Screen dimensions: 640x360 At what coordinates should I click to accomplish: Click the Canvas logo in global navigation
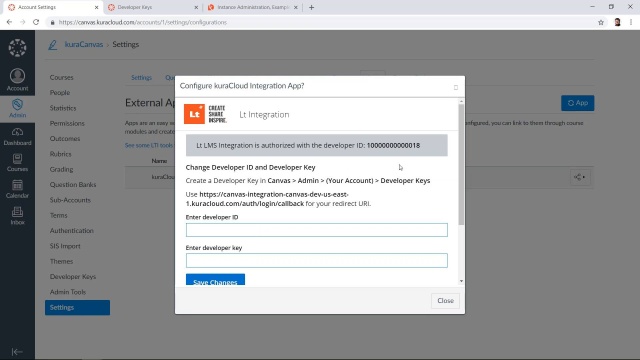click(x=17, y=48)
